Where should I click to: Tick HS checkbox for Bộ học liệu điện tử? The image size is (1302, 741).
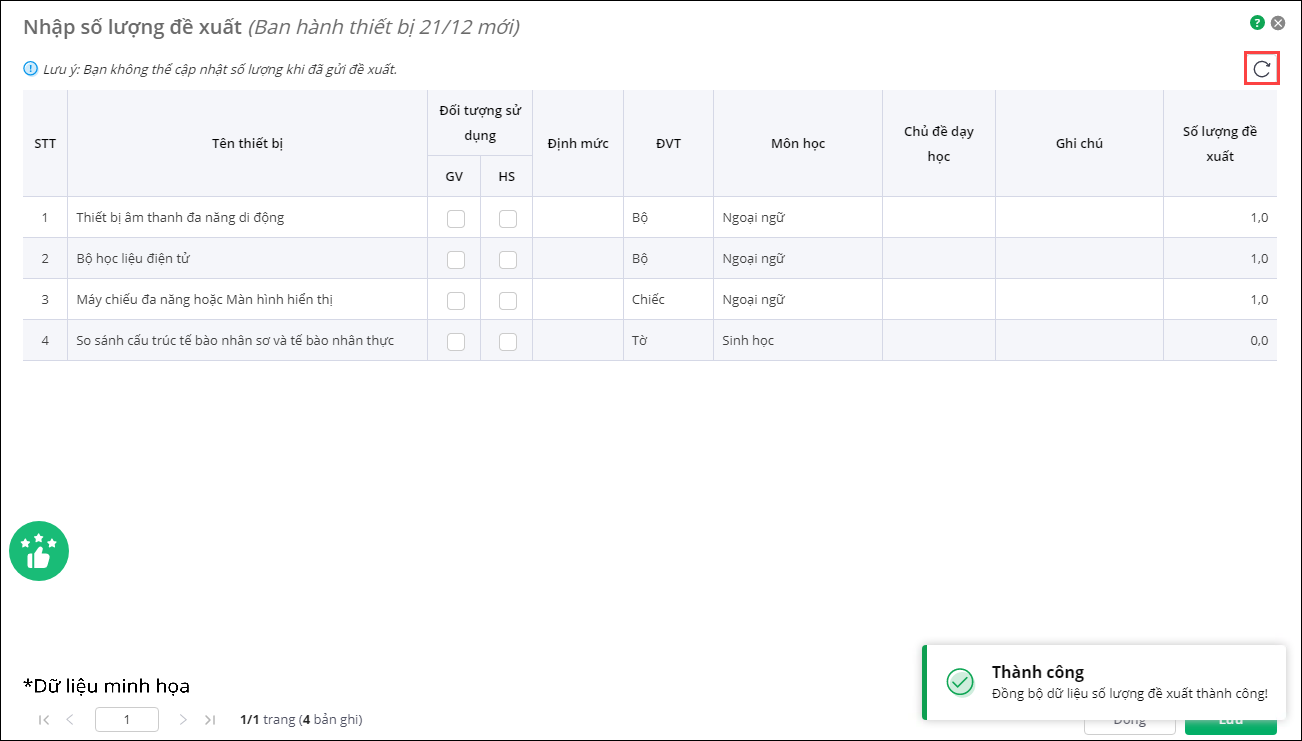pos(508,259)
